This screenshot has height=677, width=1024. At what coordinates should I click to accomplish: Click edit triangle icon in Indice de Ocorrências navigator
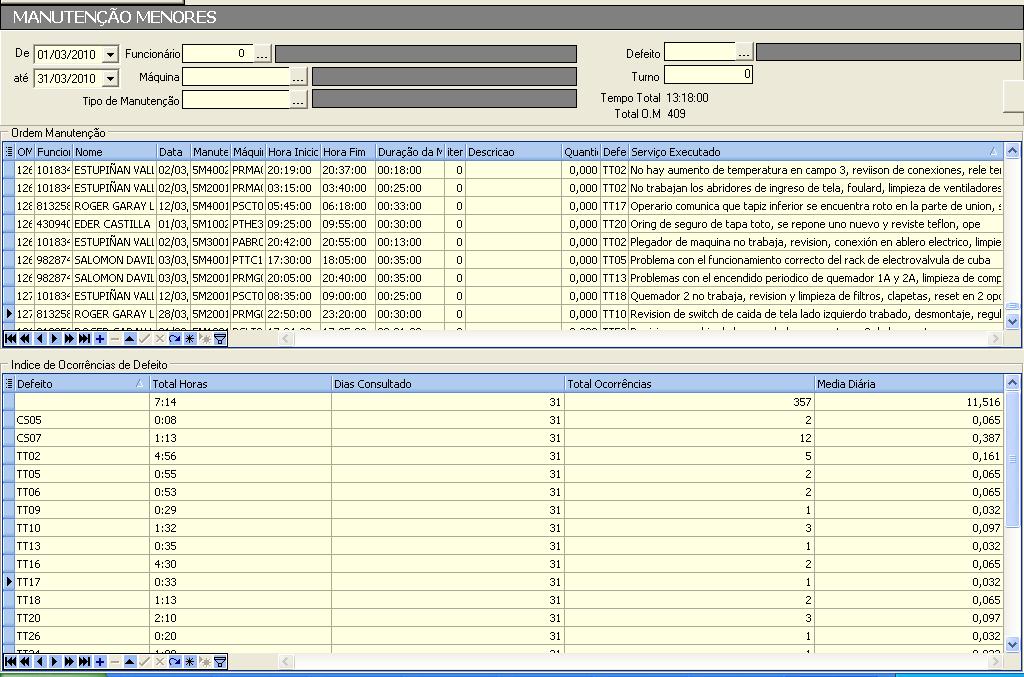pos(130,661)
